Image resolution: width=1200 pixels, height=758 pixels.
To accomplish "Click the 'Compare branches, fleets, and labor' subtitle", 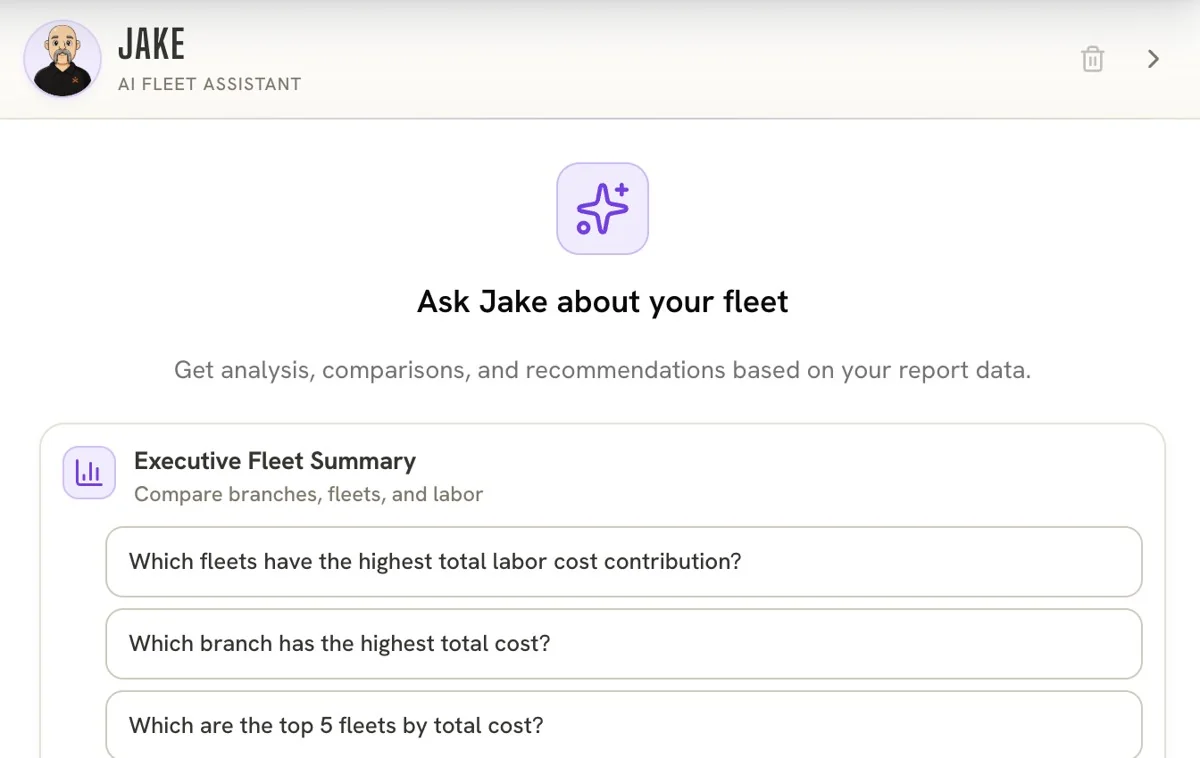I will click(x=309, y=494).
